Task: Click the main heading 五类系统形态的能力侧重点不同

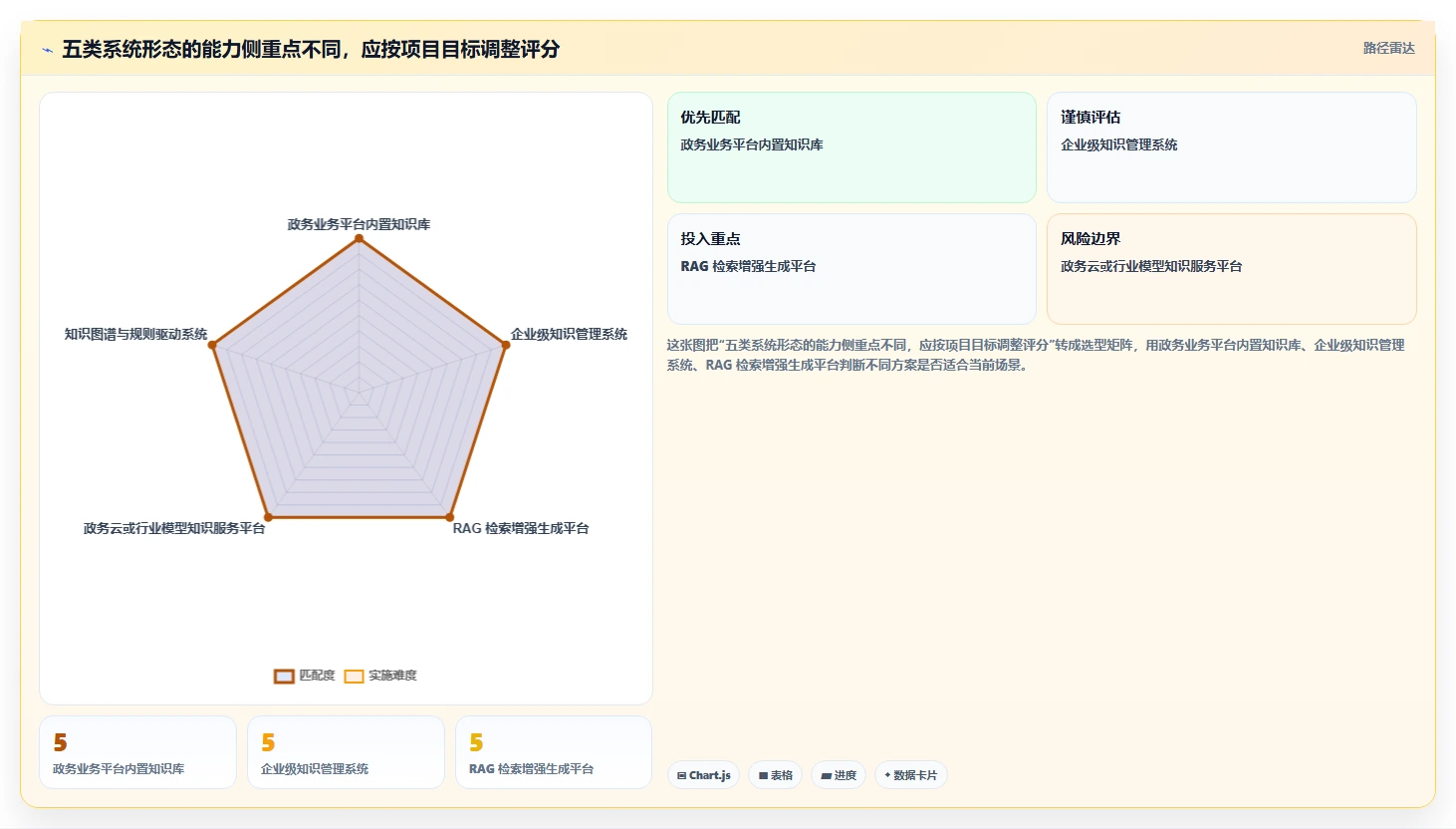Action: click(x=311, y=49)
